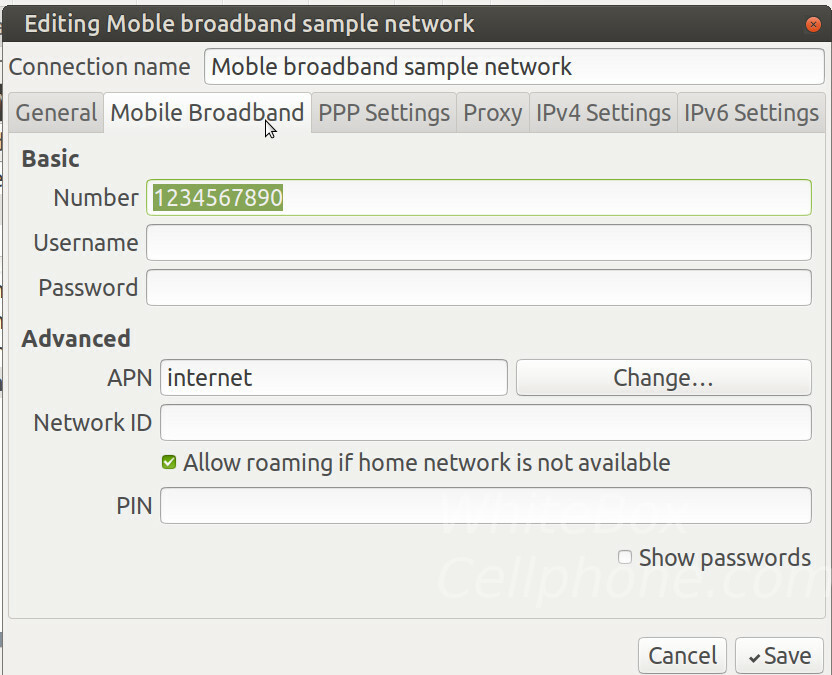
Task: Close the editing dialog with red button
Action: 813,24
